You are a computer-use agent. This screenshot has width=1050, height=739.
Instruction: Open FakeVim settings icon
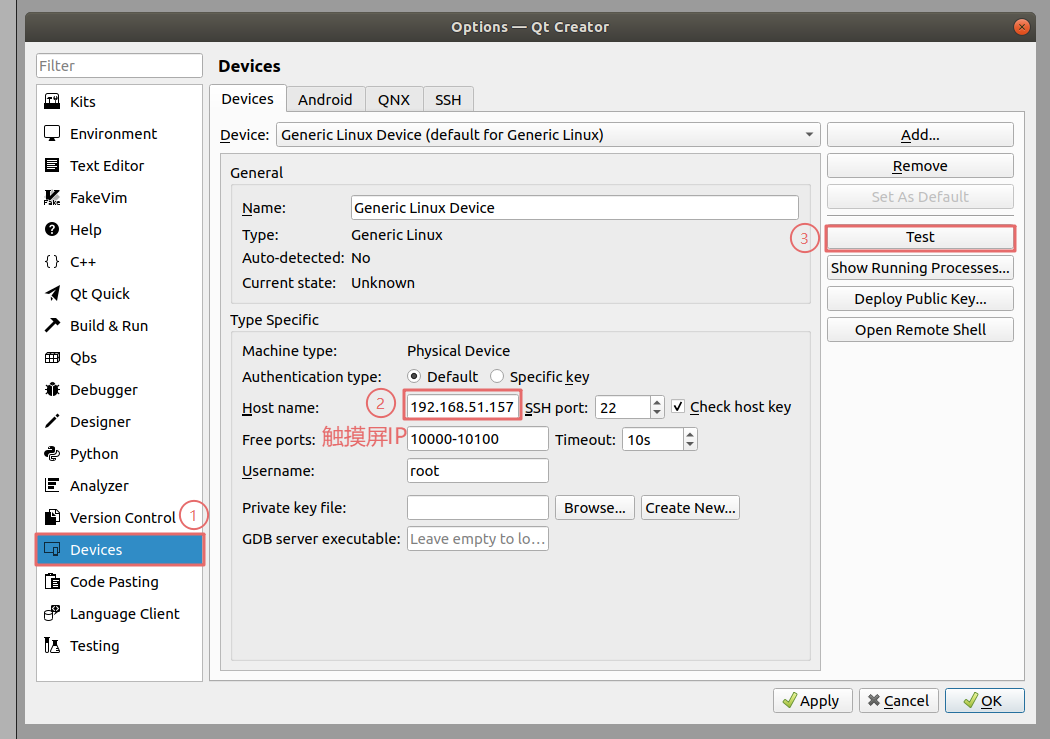click(52, 198)
